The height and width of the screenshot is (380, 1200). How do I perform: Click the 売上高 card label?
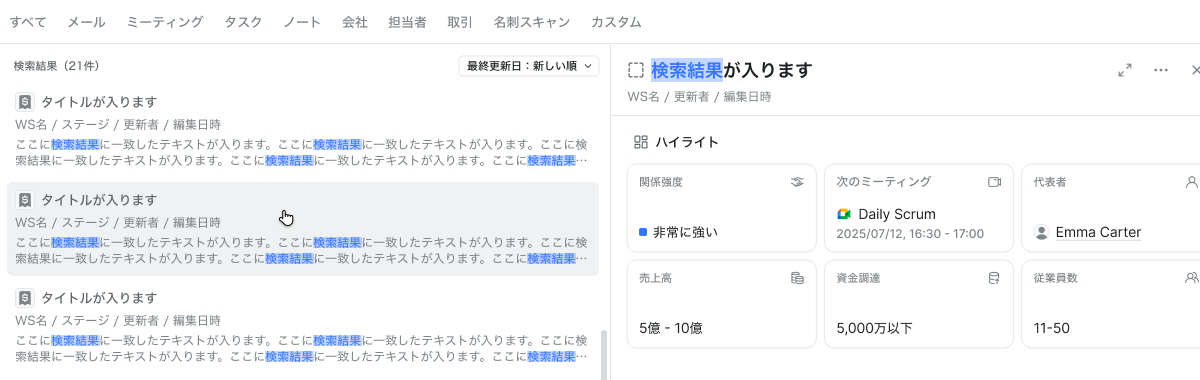point(655,278)
